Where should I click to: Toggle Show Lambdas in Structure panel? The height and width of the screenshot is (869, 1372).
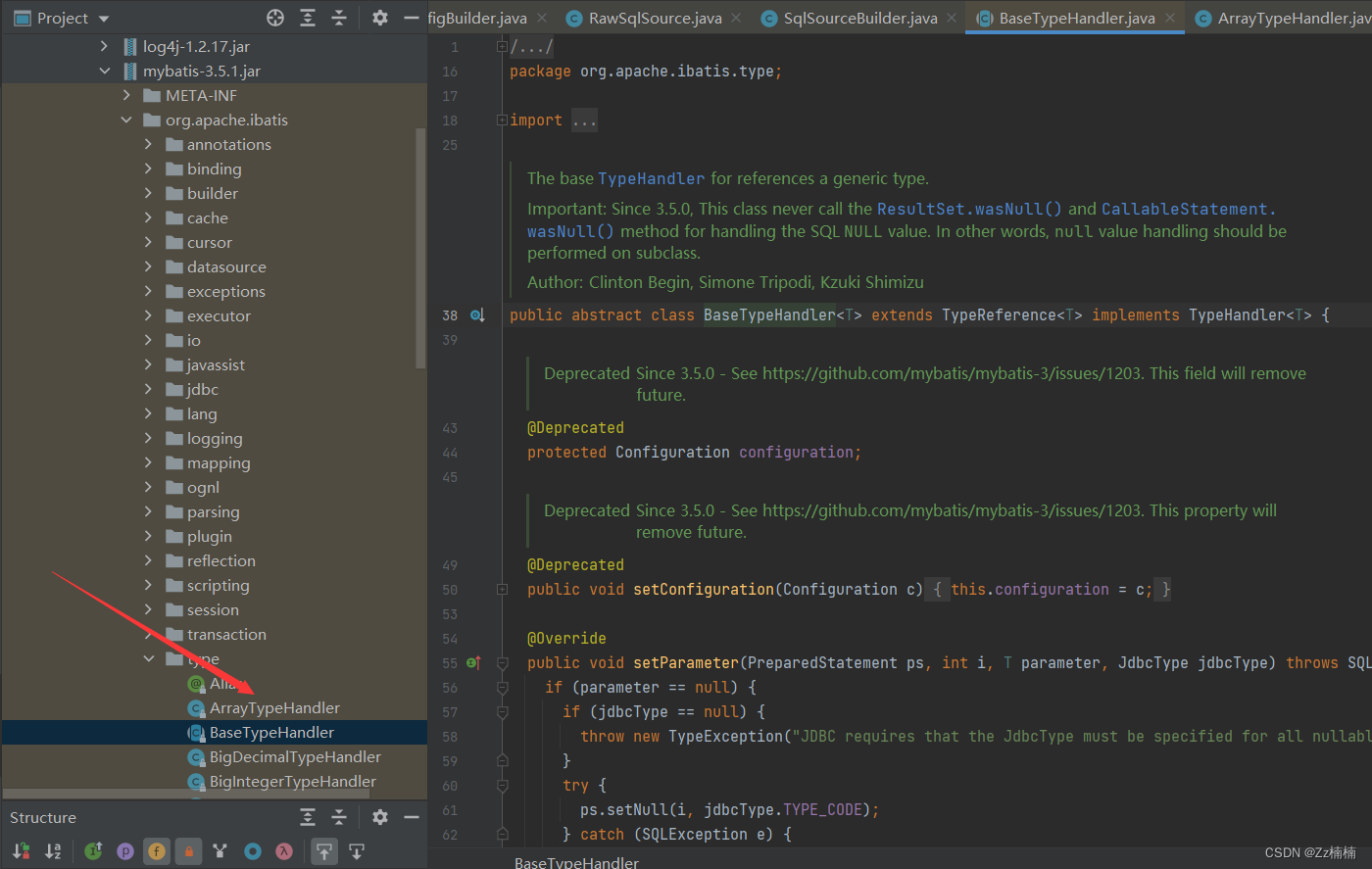(284, 851)
